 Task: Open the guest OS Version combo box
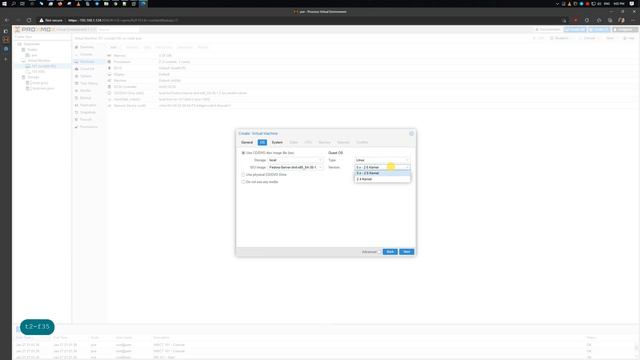382,167
